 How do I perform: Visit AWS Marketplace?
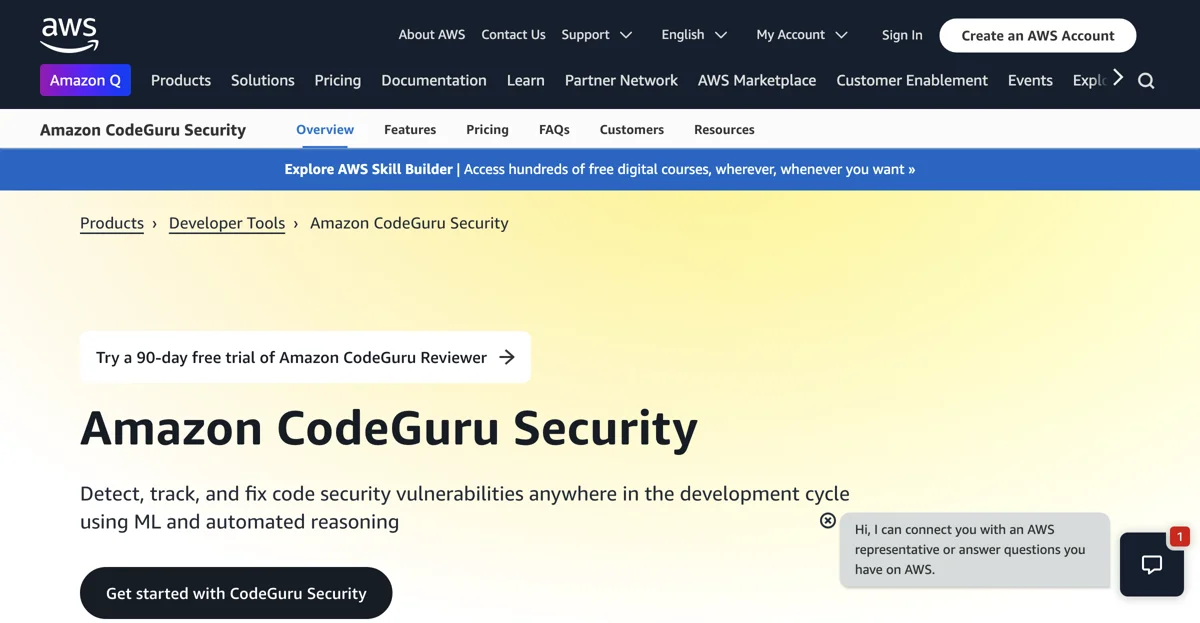click(757, 80)
